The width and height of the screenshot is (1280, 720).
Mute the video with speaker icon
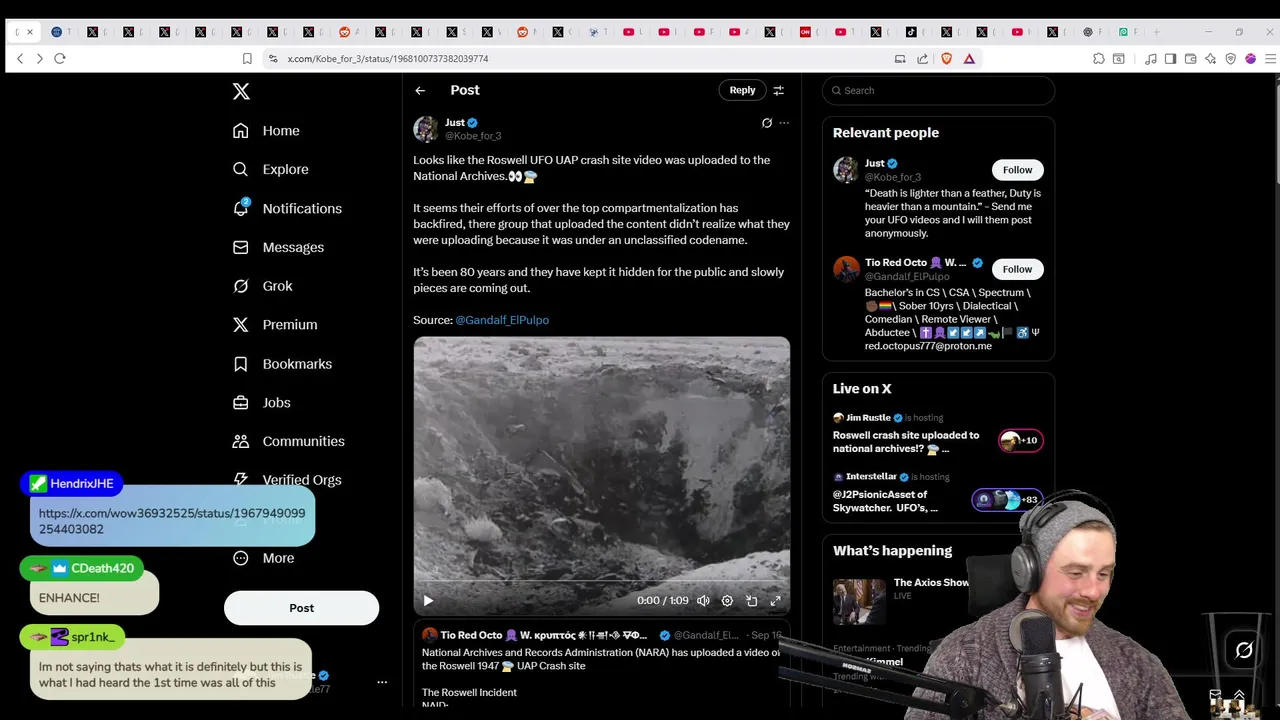coord(703,601)
